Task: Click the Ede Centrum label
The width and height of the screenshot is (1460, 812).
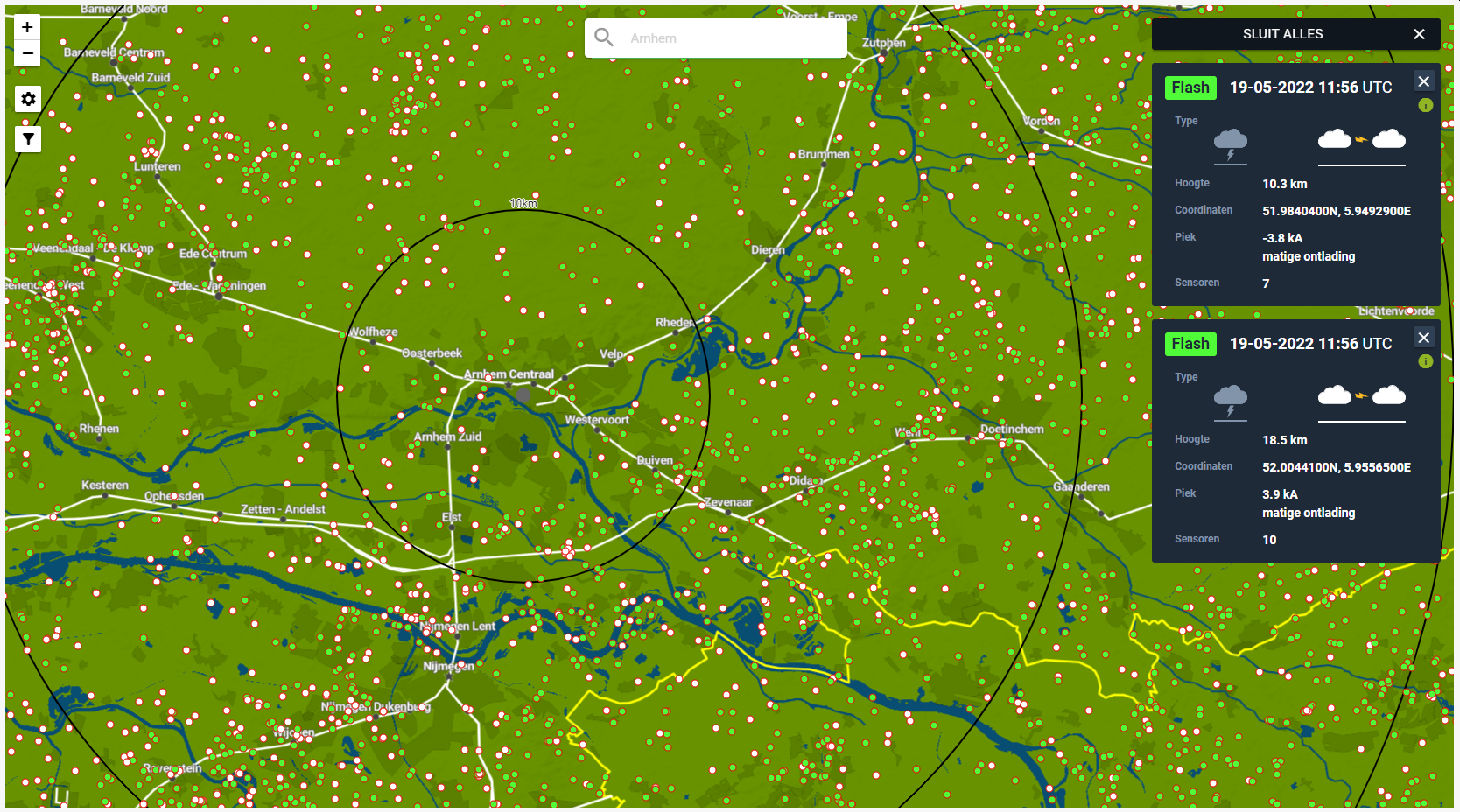Action: coord(213,254)
